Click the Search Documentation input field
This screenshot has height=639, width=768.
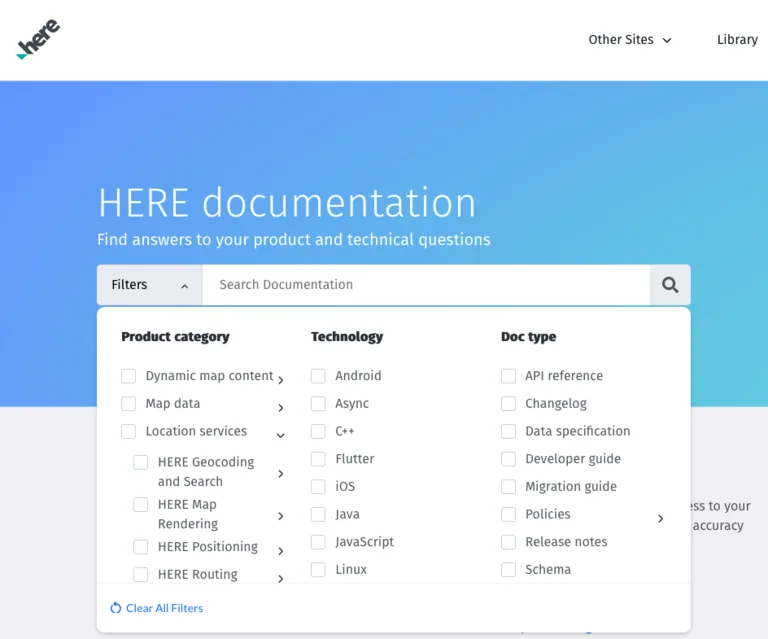click(x=426, y=285)
